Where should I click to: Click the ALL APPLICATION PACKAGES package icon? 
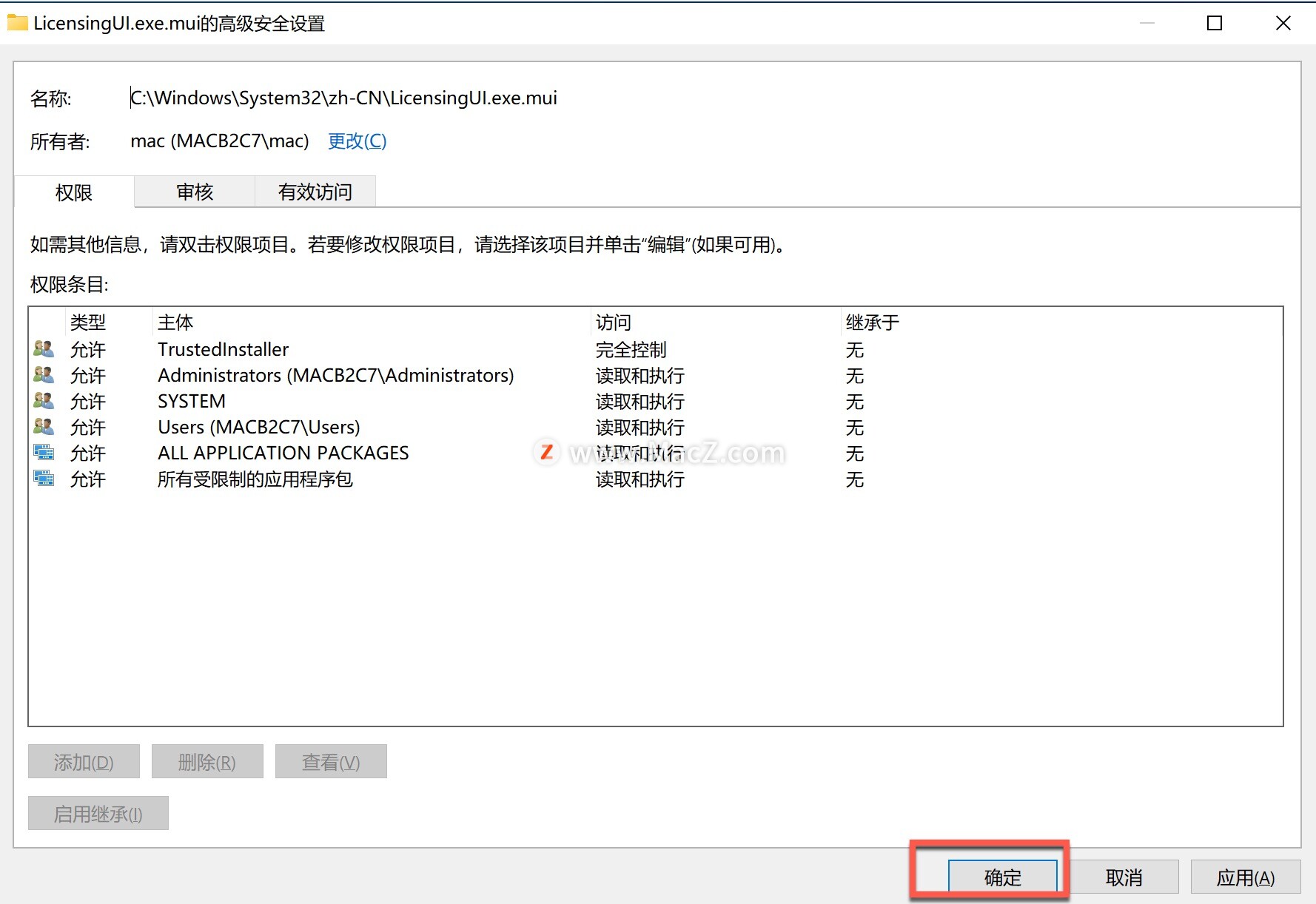click(x=44, y=452)
